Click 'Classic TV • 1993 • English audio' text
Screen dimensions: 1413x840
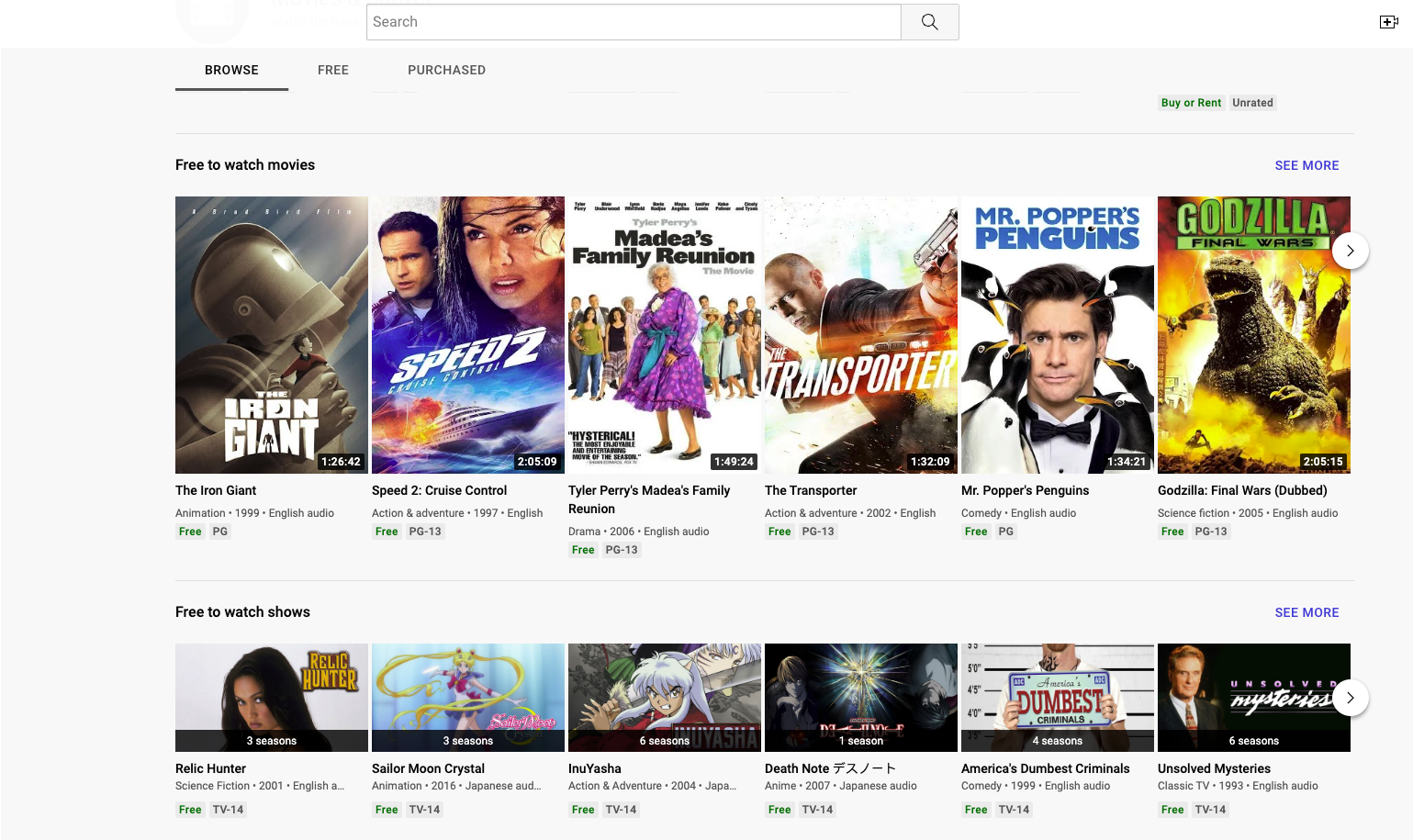1238,786
